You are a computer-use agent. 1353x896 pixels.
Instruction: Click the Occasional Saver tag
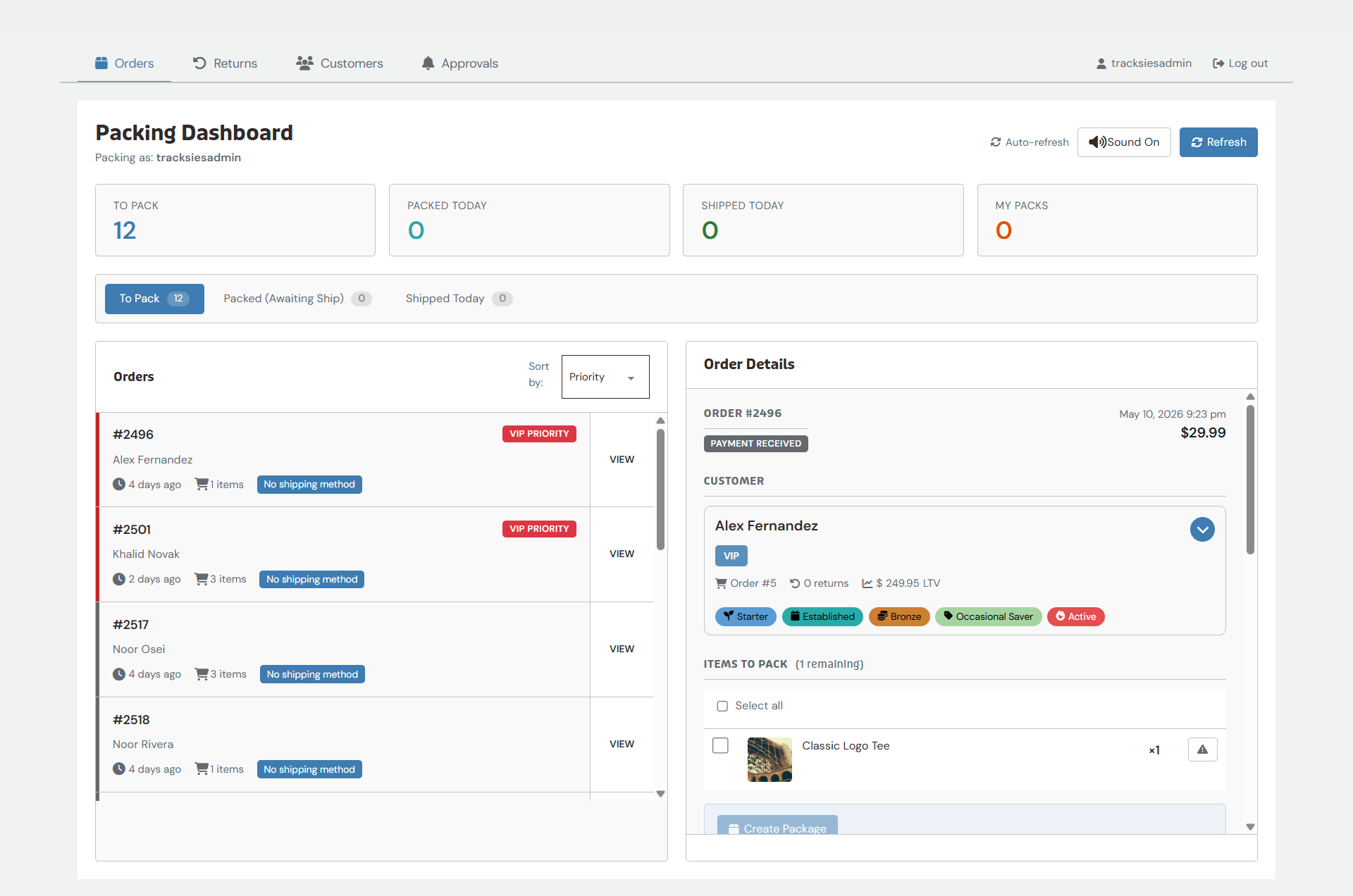[988, 616]
